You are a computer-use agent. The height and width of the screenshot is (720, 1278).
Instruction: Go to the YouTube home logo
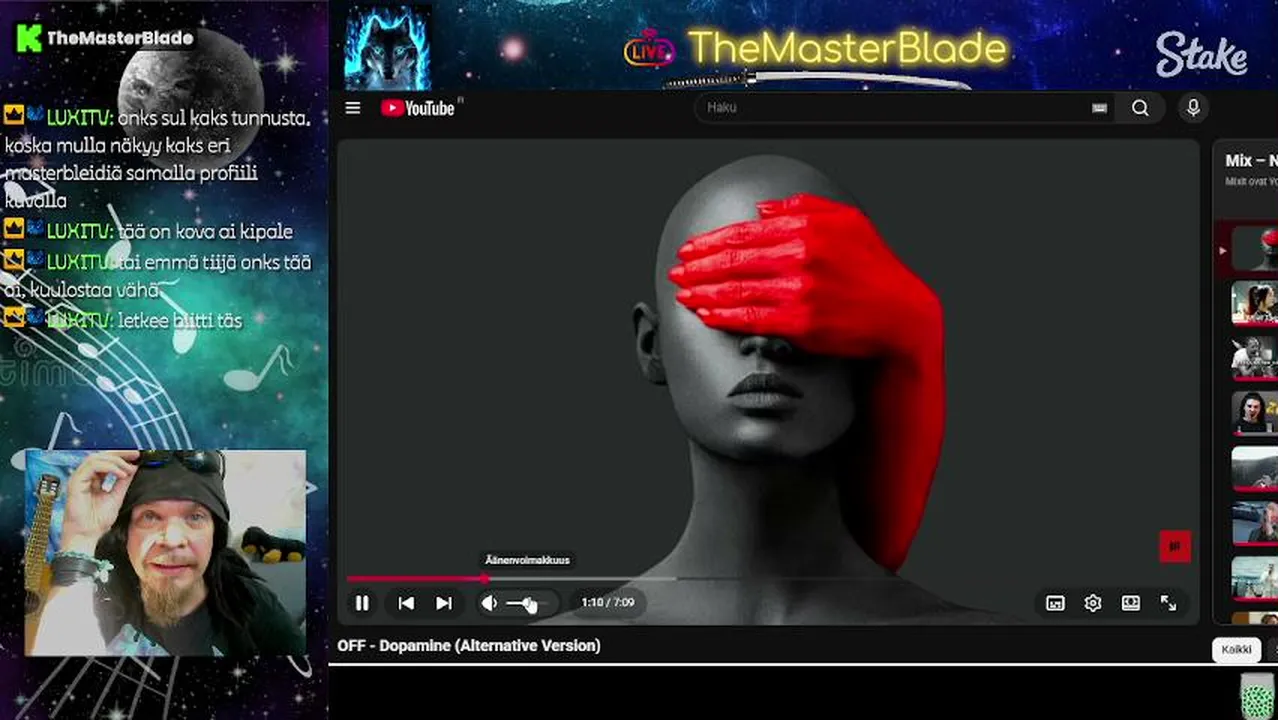click(x=418, y=108)
